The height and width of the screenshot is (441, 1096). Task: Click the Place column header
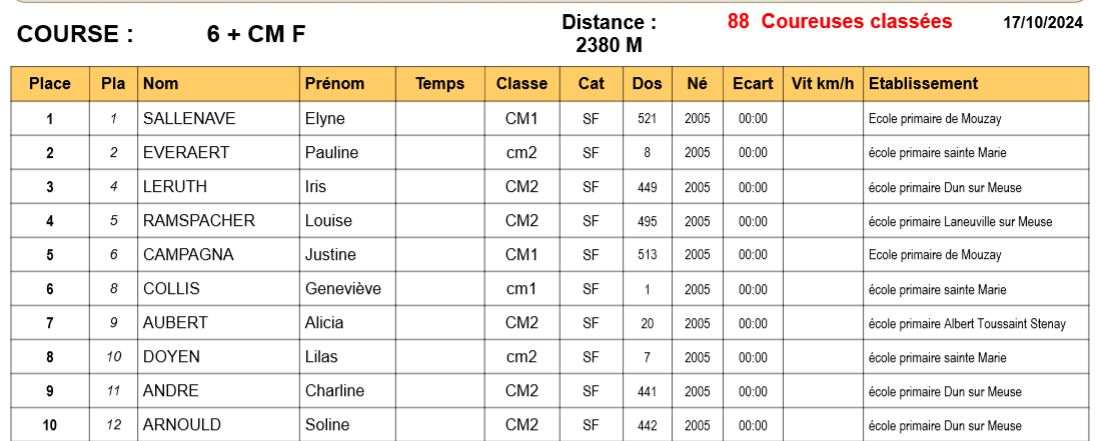(50, 84)
